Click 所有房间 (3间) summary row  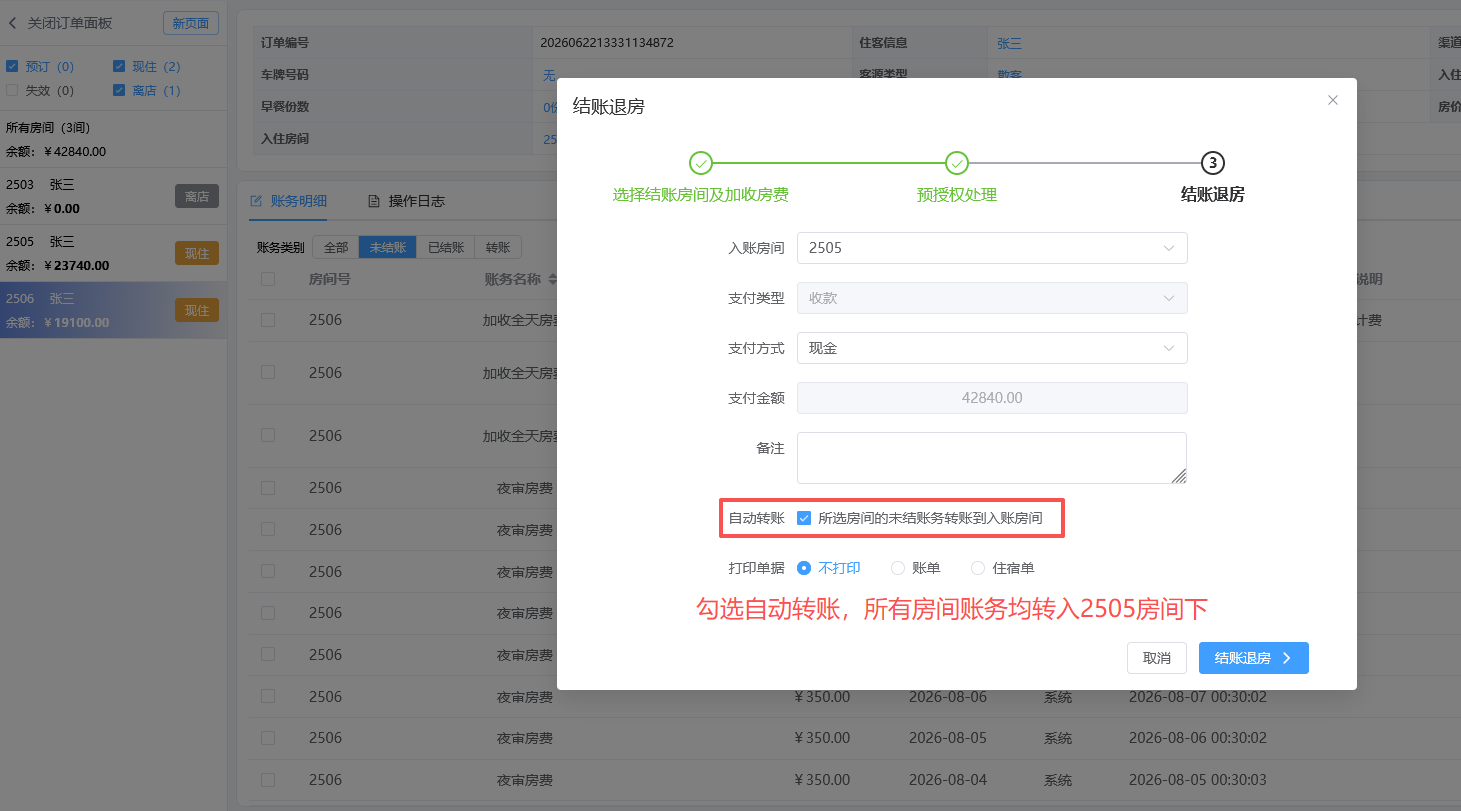tap(113, 139)
